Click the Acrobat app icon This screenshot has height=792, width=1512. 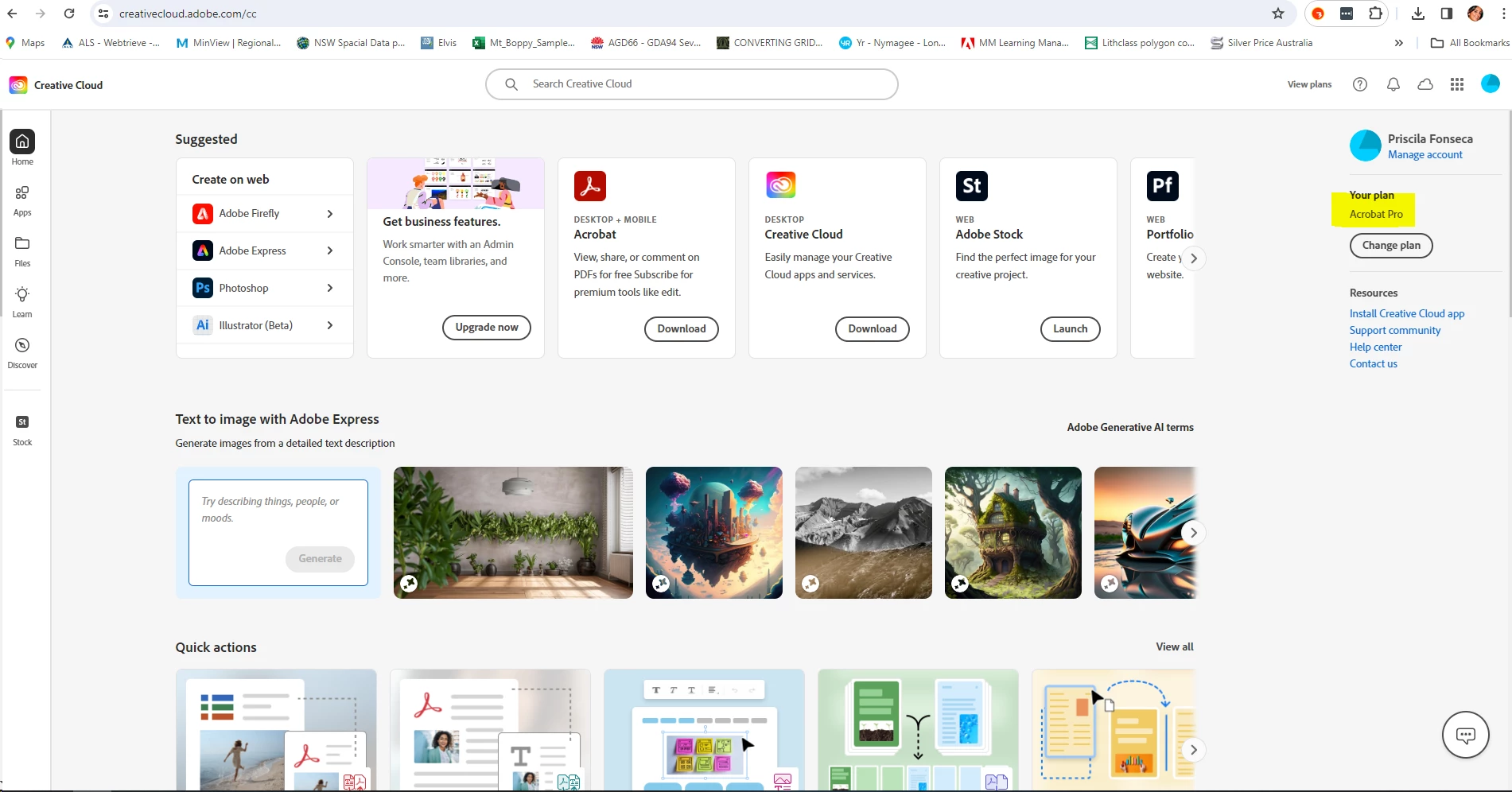pos(590,186)
